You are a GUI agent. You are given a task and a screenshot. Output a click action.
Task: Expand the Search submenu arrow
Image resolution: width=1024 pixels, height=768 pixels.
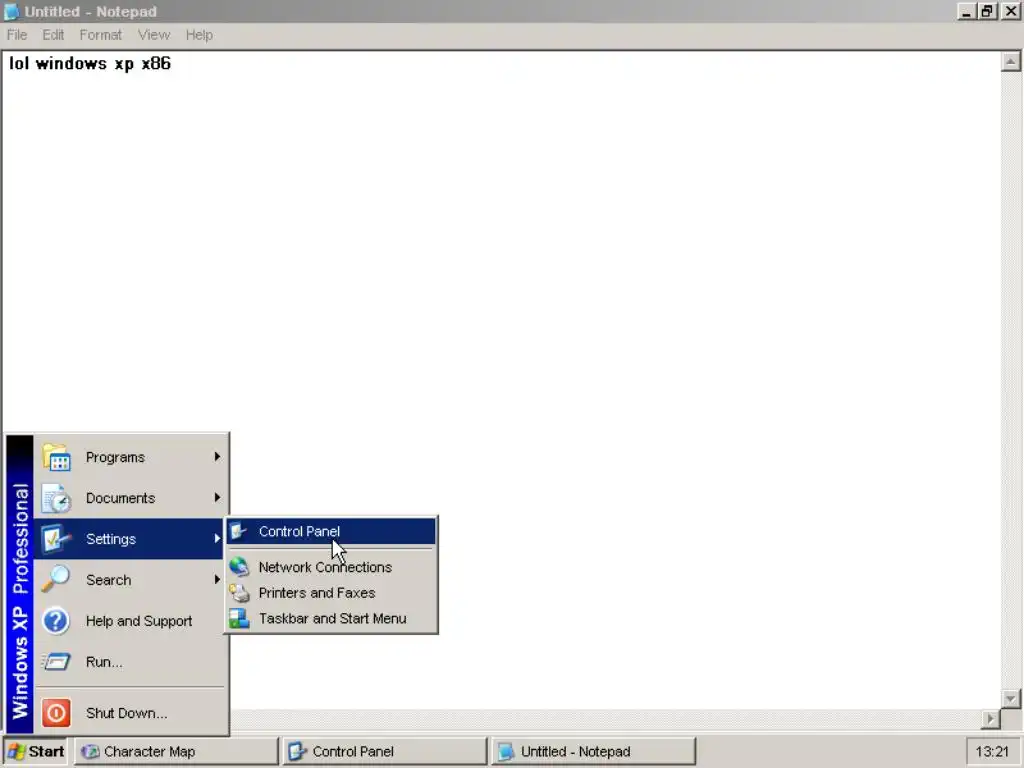[x=217, y=579]
